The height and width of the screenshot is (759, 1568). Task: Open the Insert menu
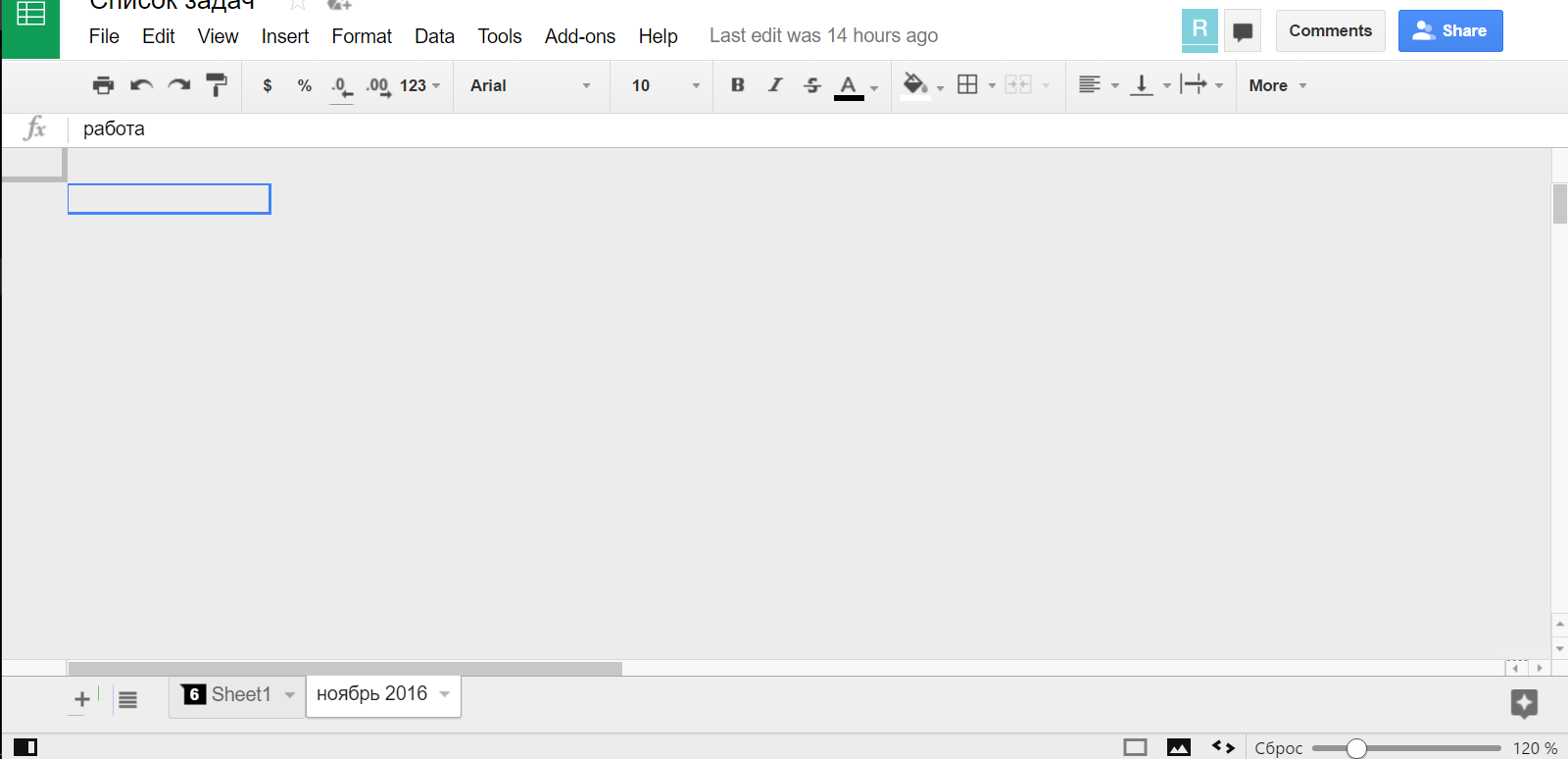coord(285,36)
